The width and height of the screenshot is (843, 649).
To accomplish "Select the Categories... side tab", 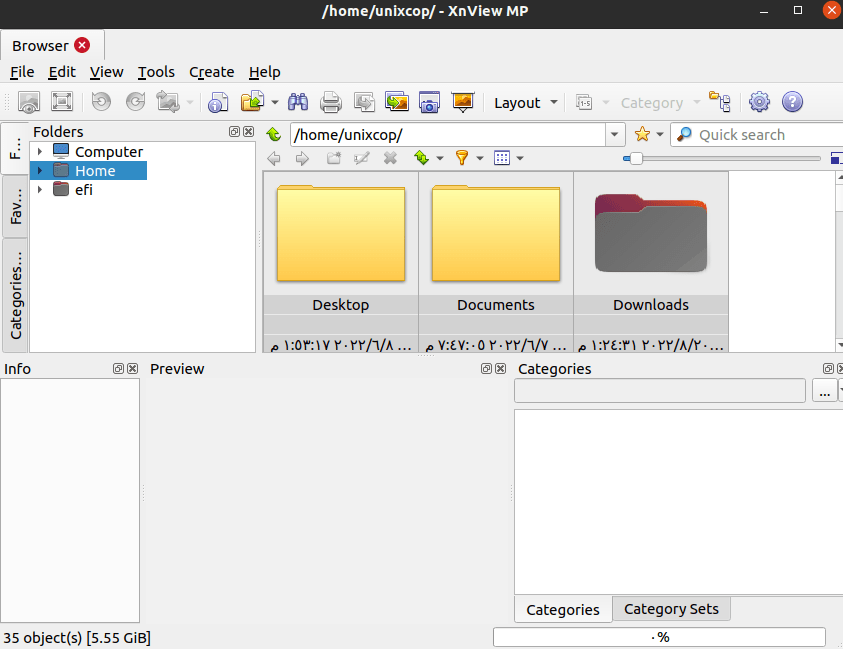I will tap(16, 295).
